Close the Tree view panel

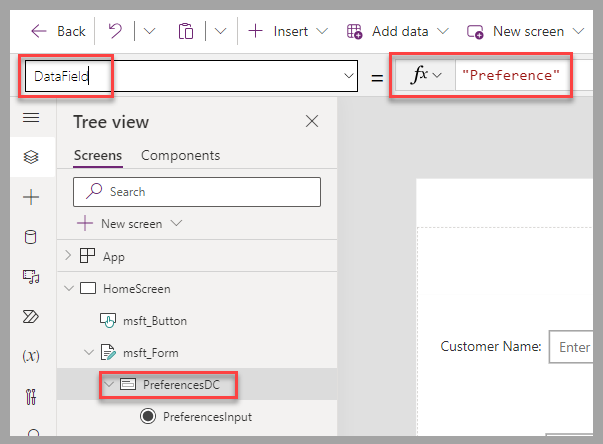312,121
